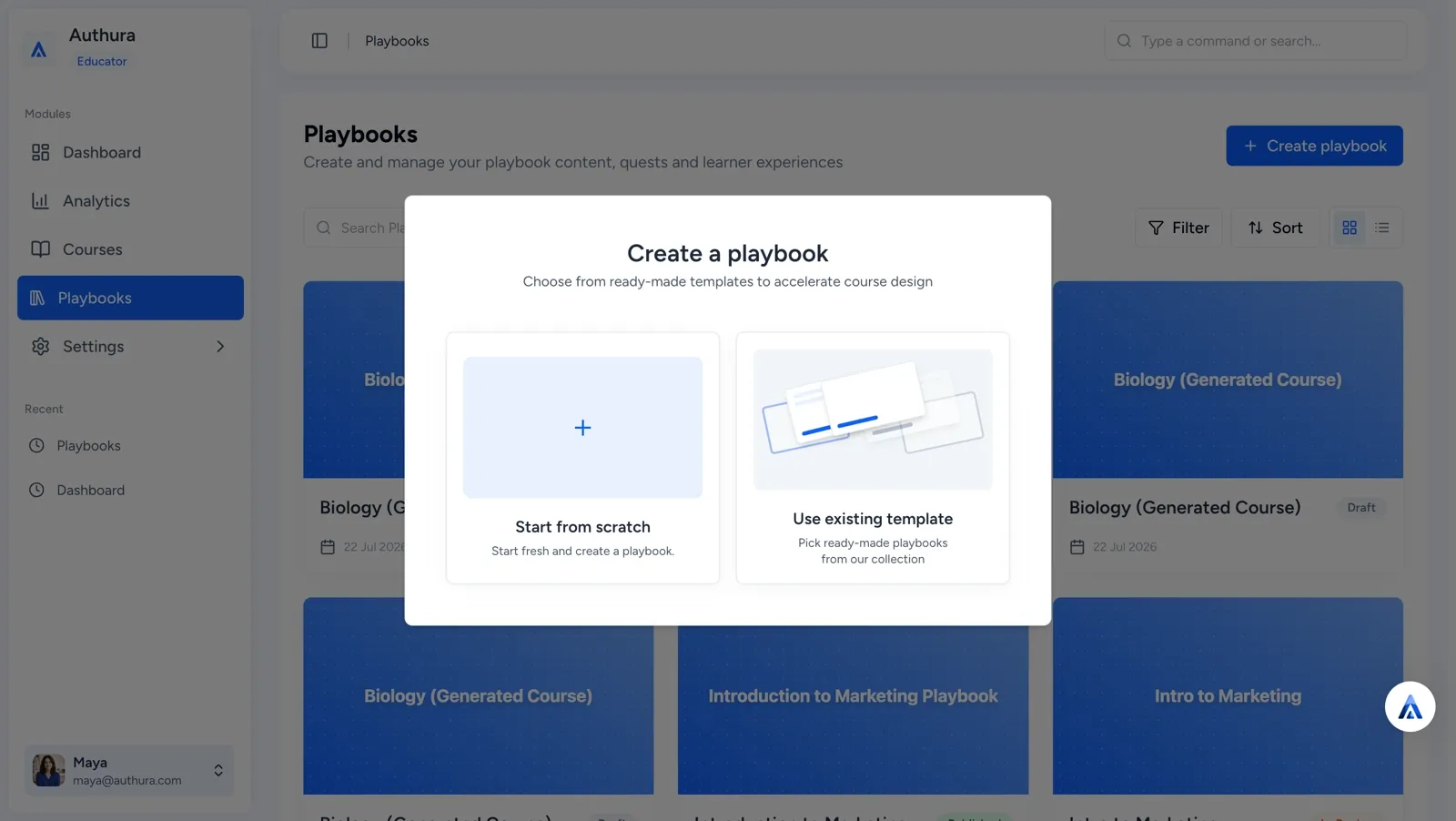Switch to grid view
The image size is (1456, 821).
[1350, 228]
